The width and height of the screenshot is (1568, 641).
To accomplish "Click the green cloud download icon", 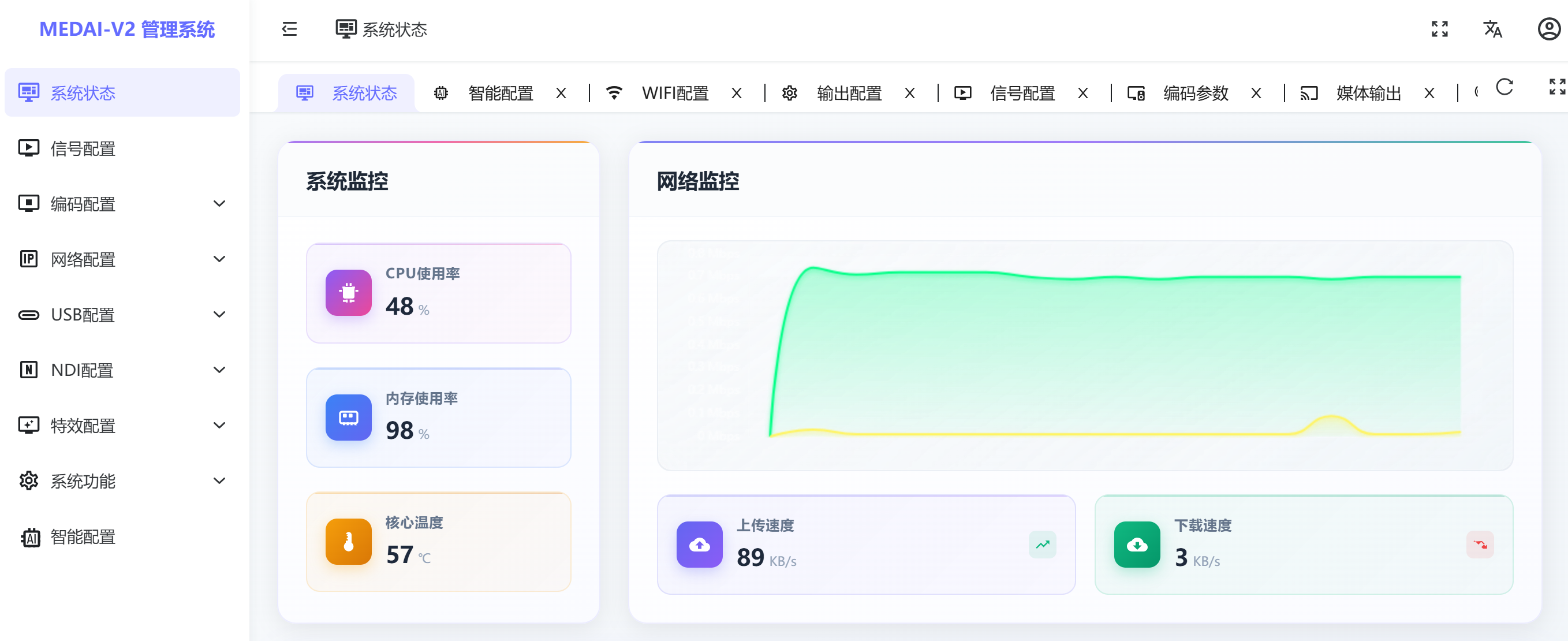I will pos(1137,544).
